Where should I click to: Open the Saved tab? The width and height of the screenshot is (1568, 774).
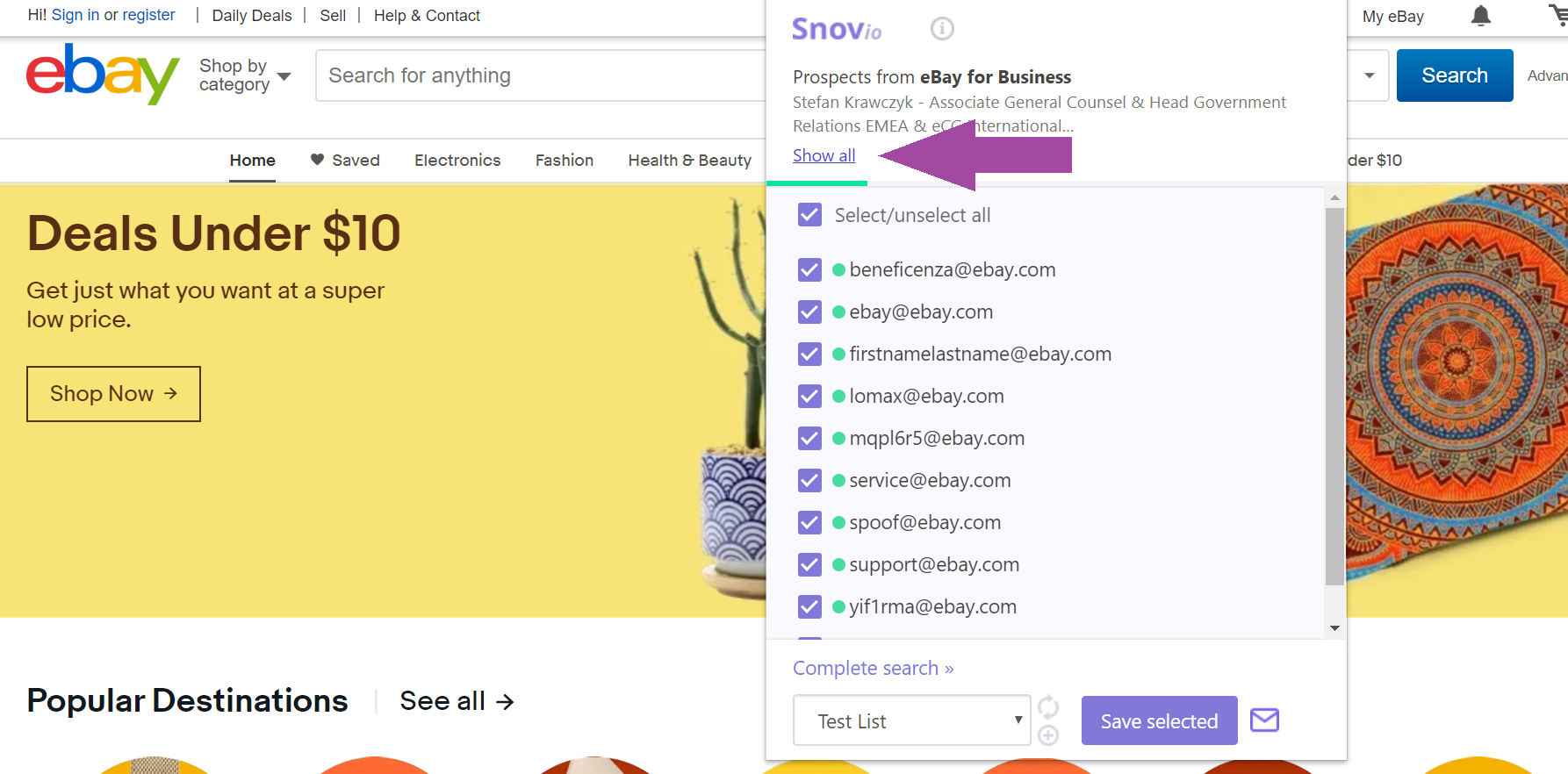click(x=345, y=161)
